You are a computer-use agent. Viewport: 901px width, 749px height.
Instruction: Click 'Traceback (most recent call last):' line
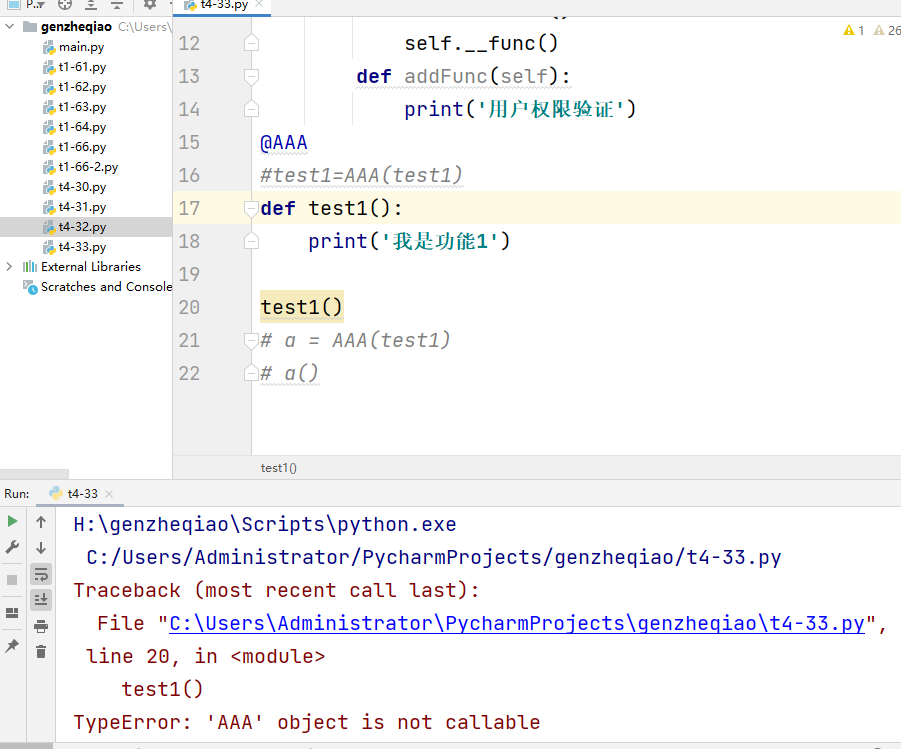tap(276, 590)
